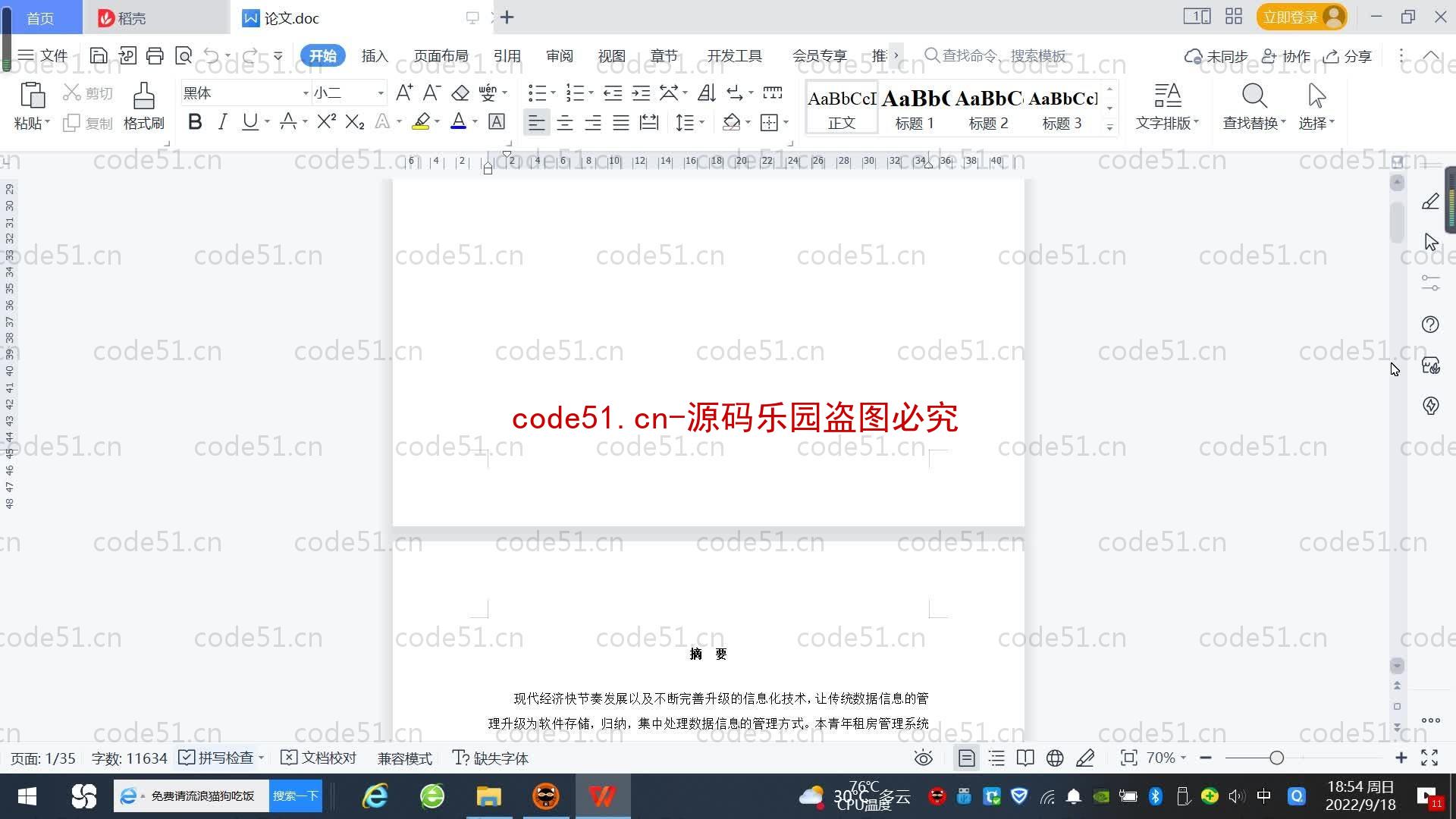Screen dimensions: 1456x819
Task: Justify text alignment
Action: click(621, 122)
